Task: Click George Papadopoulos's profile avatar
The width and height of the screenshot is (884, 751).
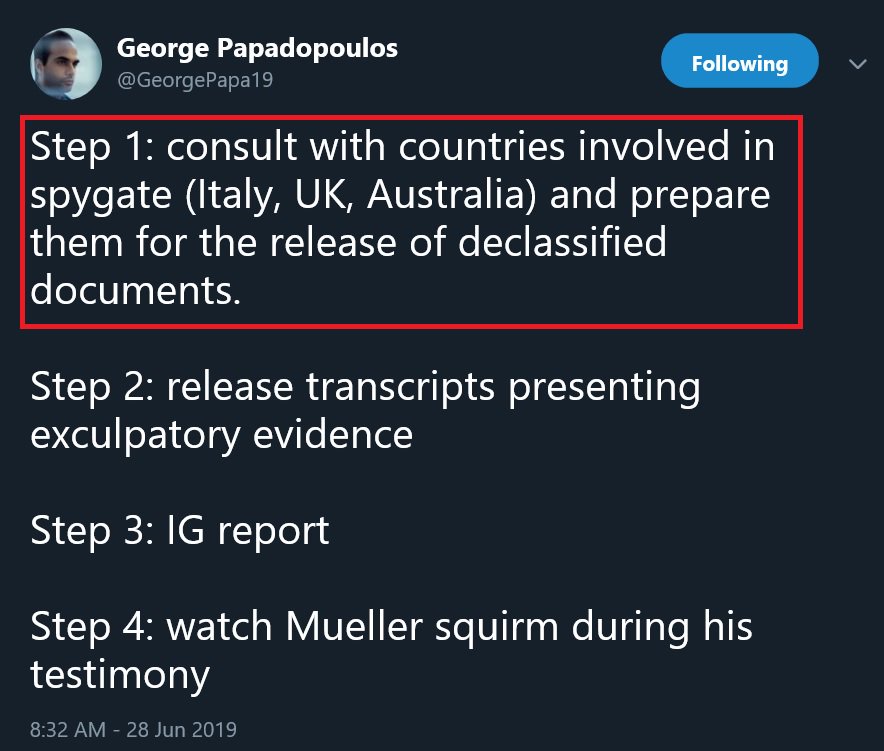Action: 66,64
